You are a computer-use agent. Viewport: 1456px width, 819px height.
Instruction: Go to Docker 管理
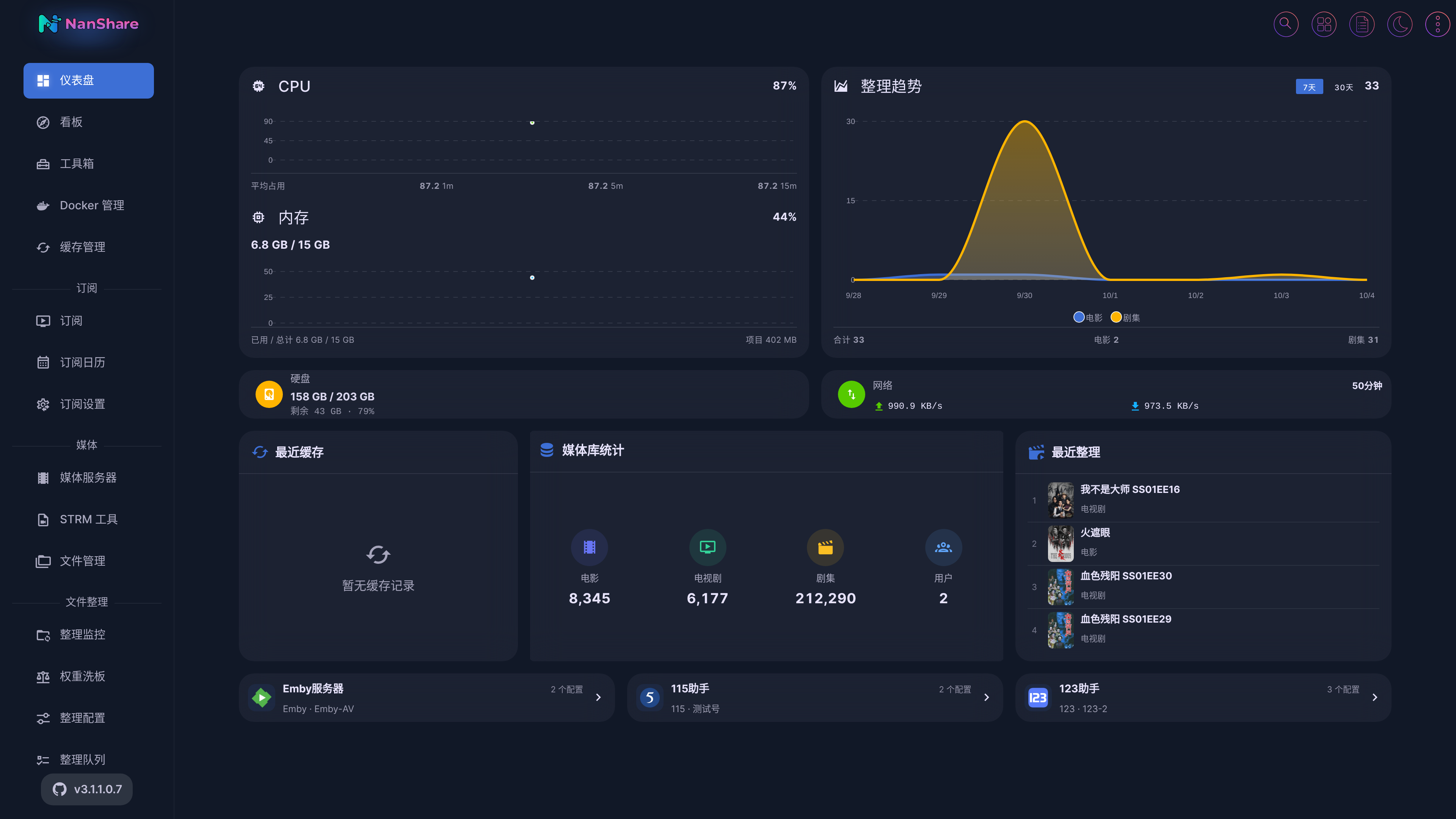pyautogui.click(x=88, y=206)
